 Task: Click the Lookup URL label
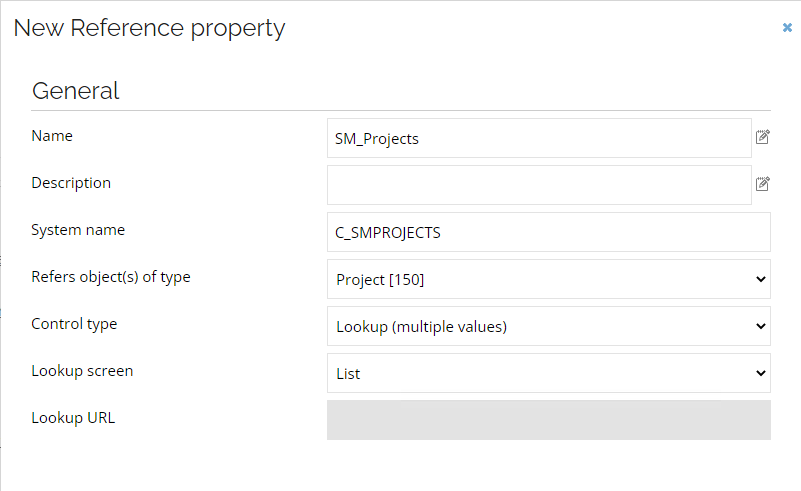[x=73, y=418]
